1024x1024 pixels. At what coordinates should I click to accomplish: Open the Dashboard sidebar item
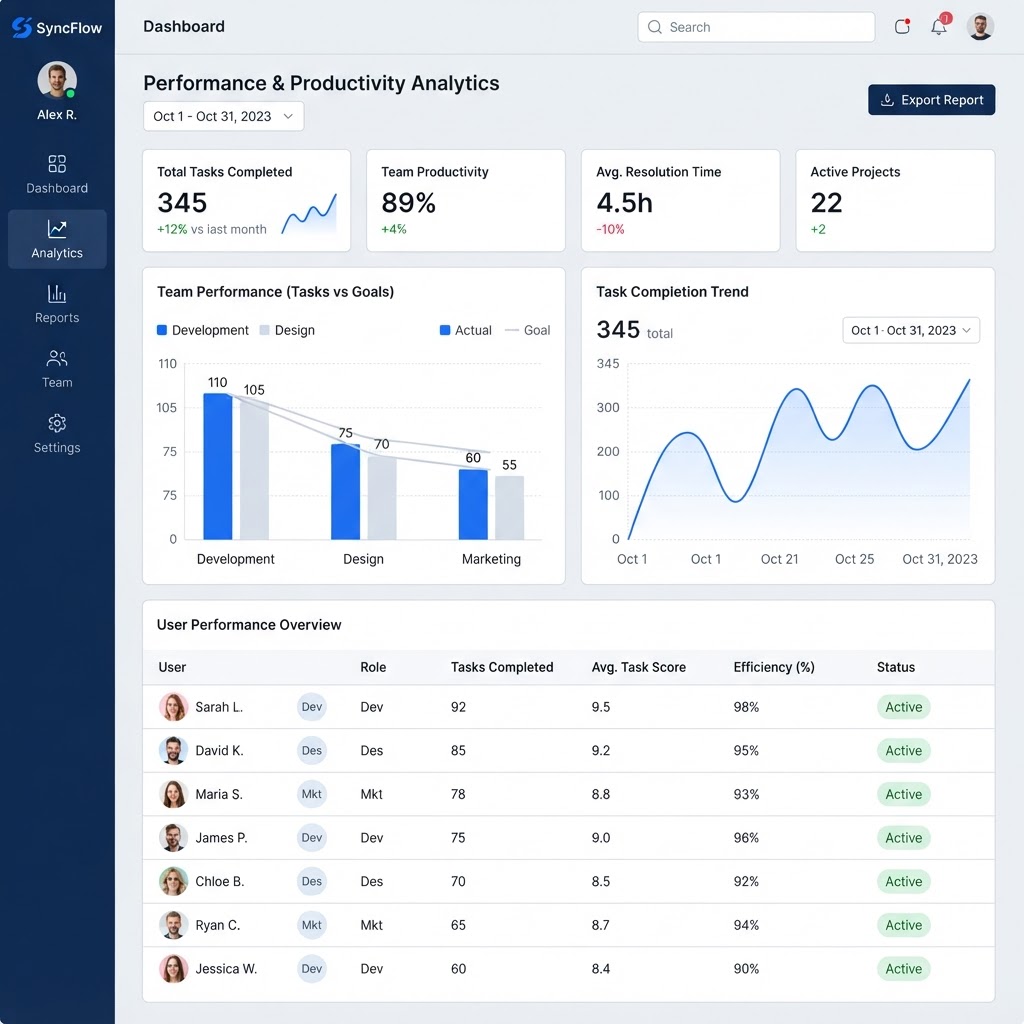pos(57,174)
